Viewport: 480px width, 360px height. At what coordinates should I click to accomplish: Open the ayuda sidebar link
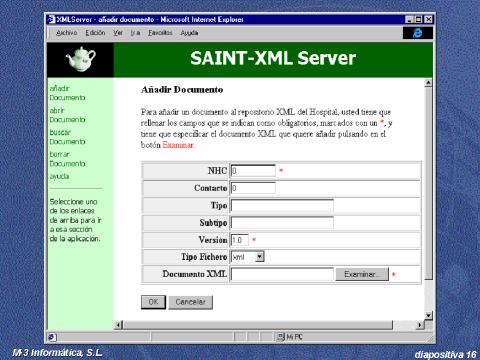click(59, 176)
